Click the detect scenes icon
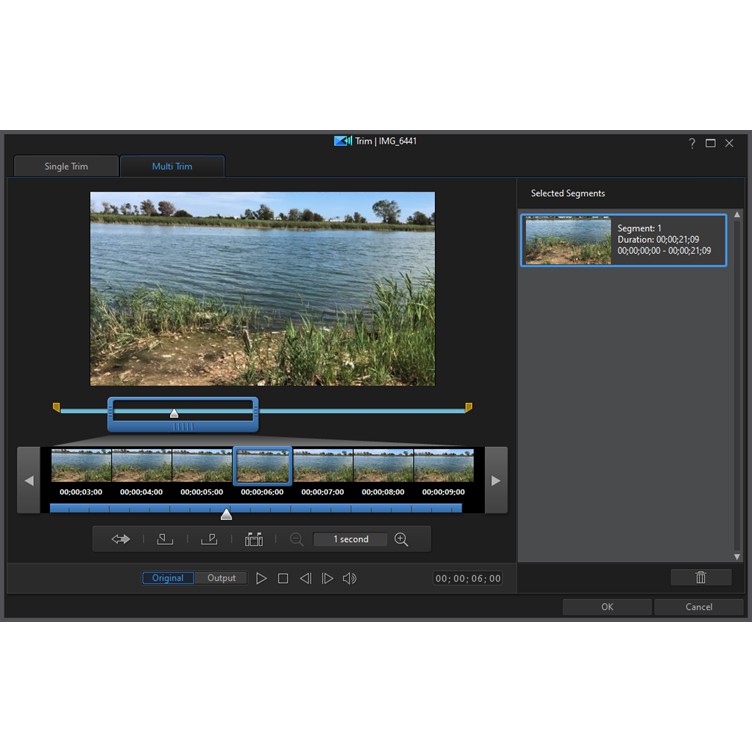Image resolution: width=752 pixels, height=752 pixels. 254,539
